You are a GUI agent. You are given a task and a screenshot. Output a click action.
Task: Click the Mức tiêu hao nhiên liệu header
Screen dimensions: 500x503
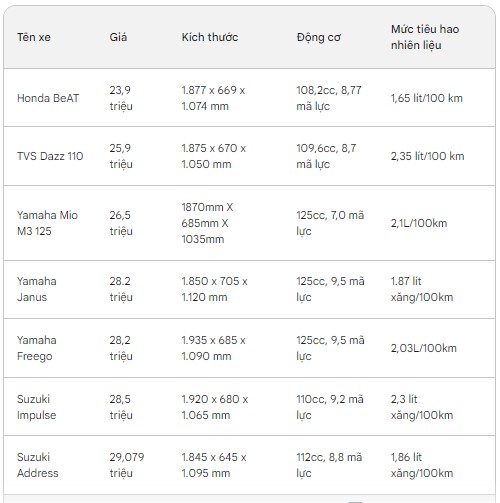[425, 37]
